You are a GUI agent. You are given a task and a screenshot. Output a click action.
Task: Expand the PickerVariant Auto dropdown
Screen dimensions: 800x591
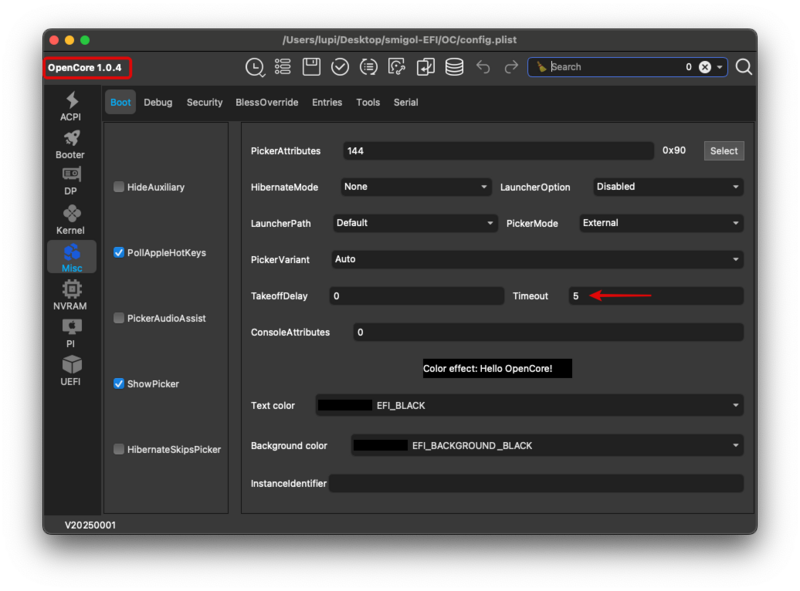(538, 259)
